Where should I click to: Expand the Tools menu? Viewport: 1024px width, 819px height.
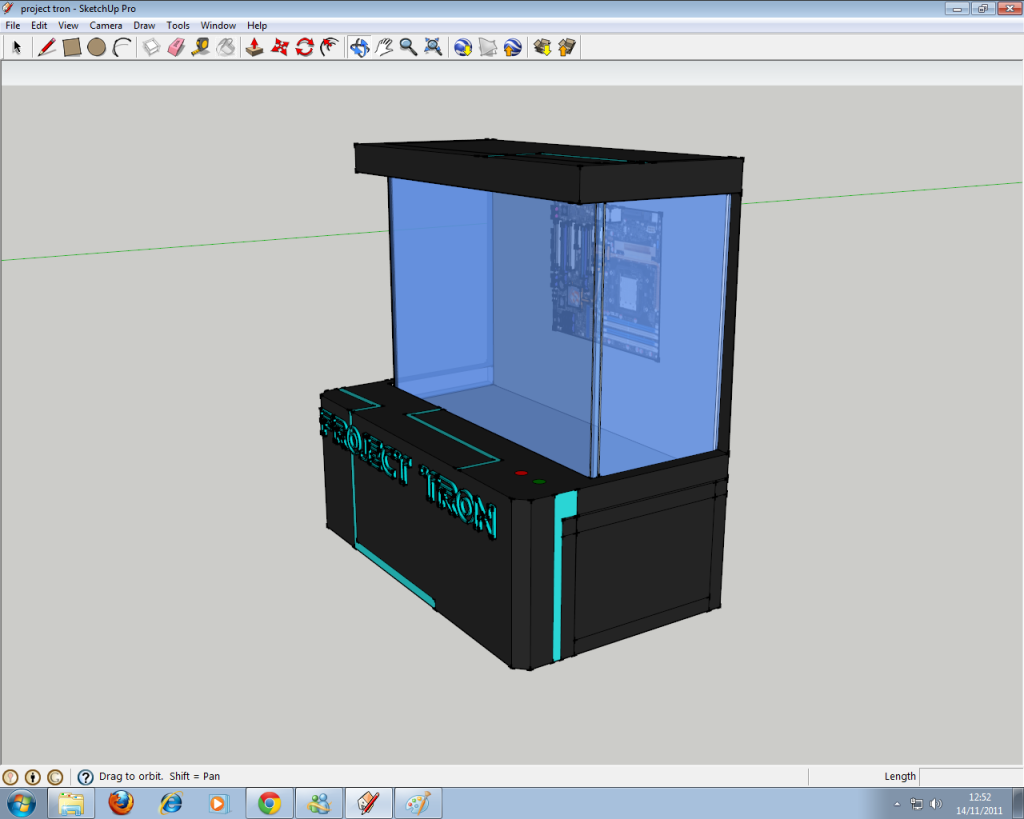point(178,25)
